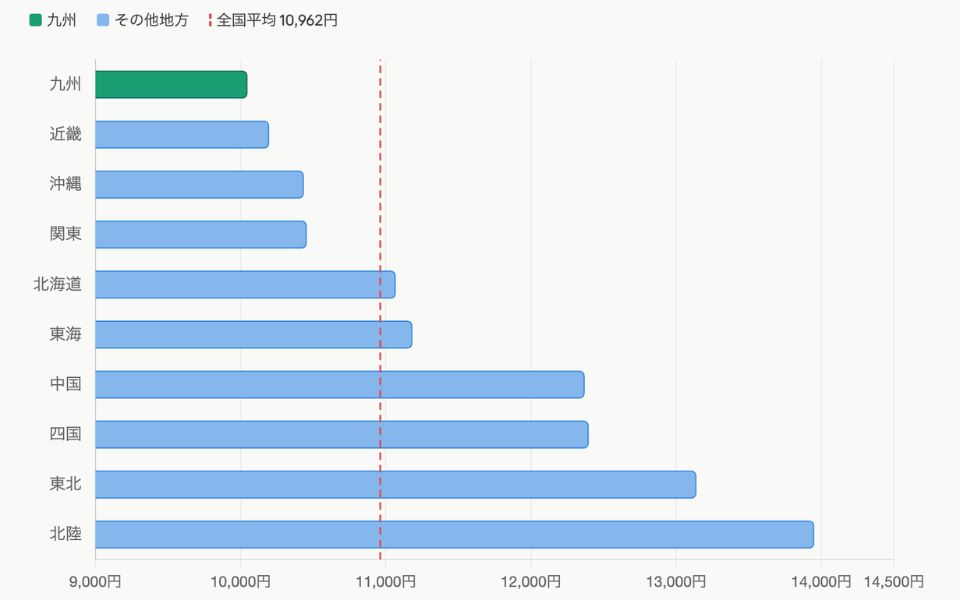
Task: Click the red dashed national average line
Action: [x=380, y=309]
